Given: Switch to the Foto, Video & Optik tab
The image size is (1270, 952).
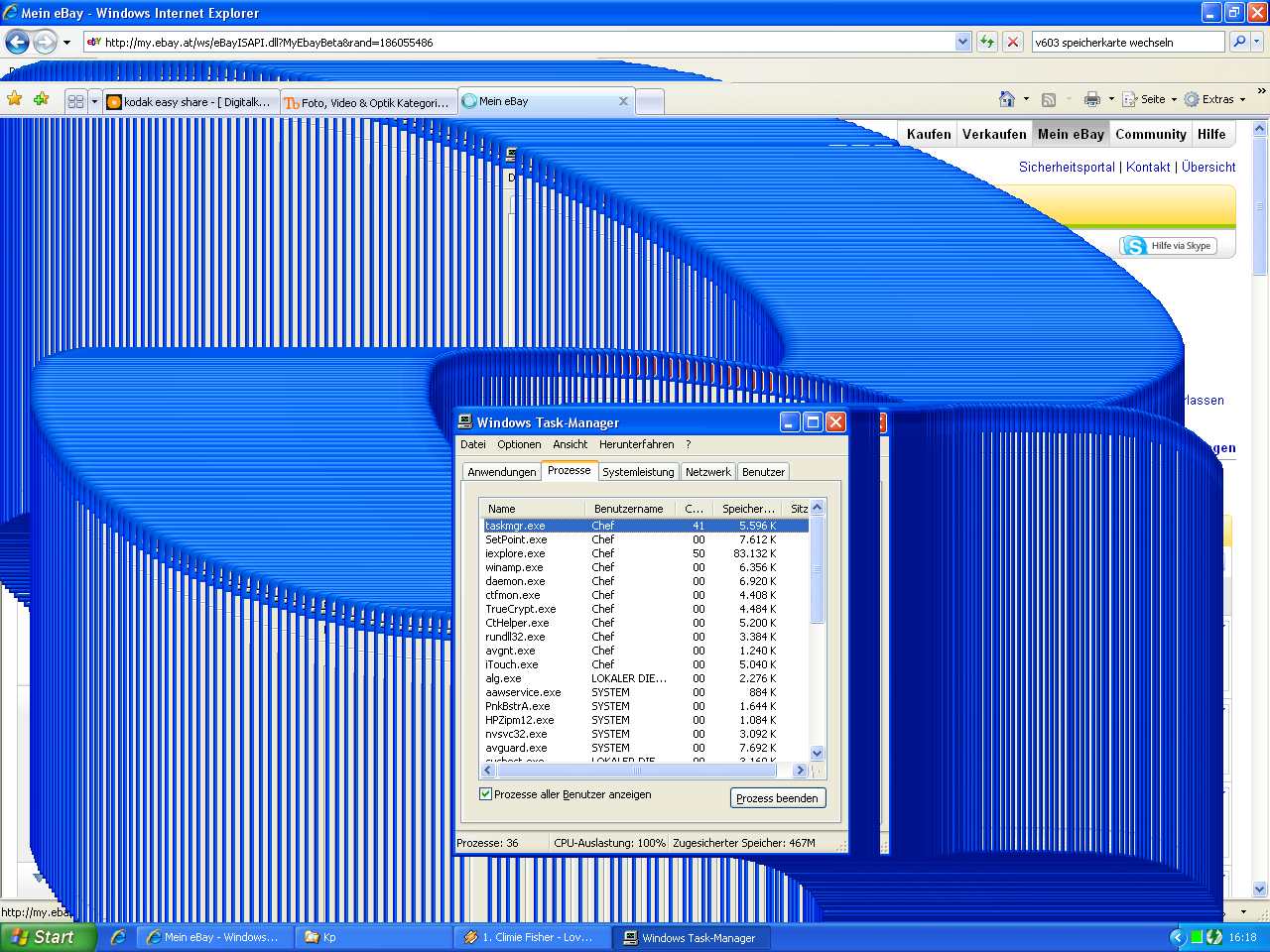Looking at the screenshot, I should (x=368, y=102).
